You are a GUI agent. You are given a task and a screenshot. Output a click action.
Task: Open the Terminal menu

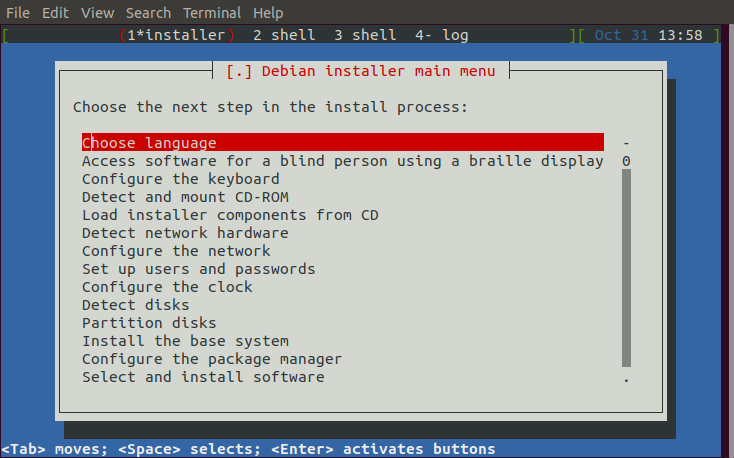(x=211, y=13)
